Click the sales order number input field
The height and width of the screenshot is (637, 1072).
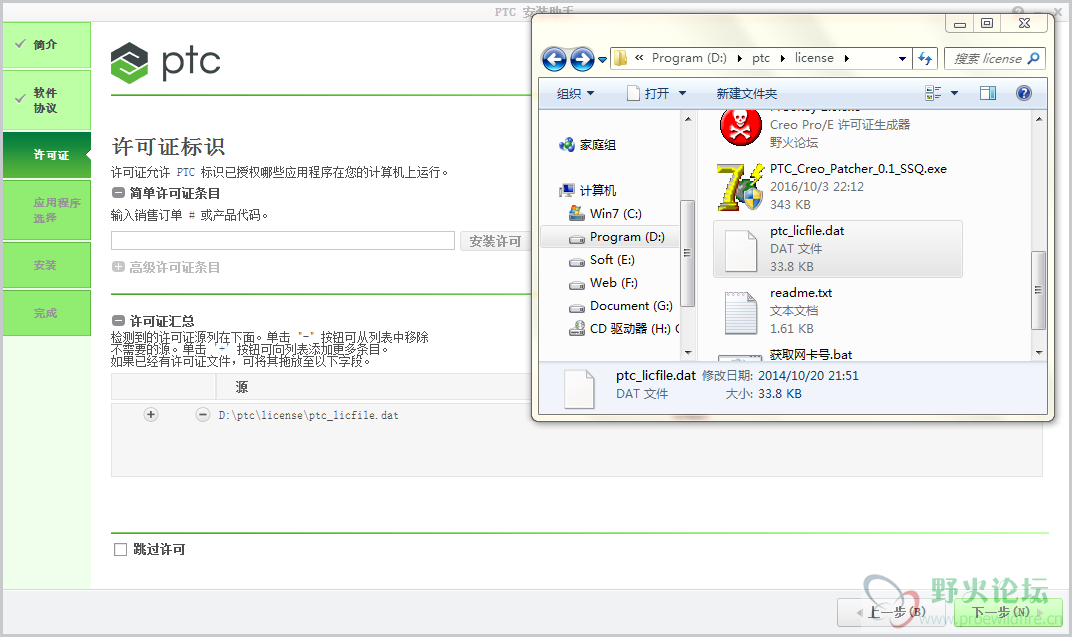283,241
